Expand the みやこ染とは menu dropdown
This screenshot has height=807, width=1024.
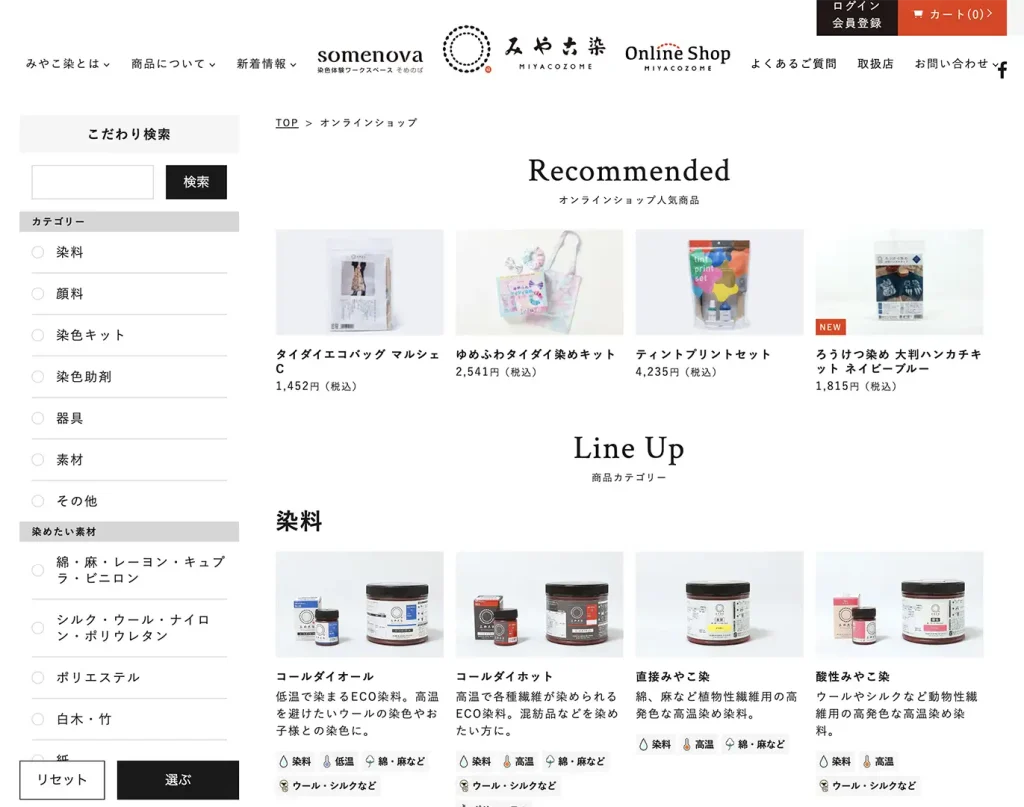pyautogui.click(x=68, y=63)
